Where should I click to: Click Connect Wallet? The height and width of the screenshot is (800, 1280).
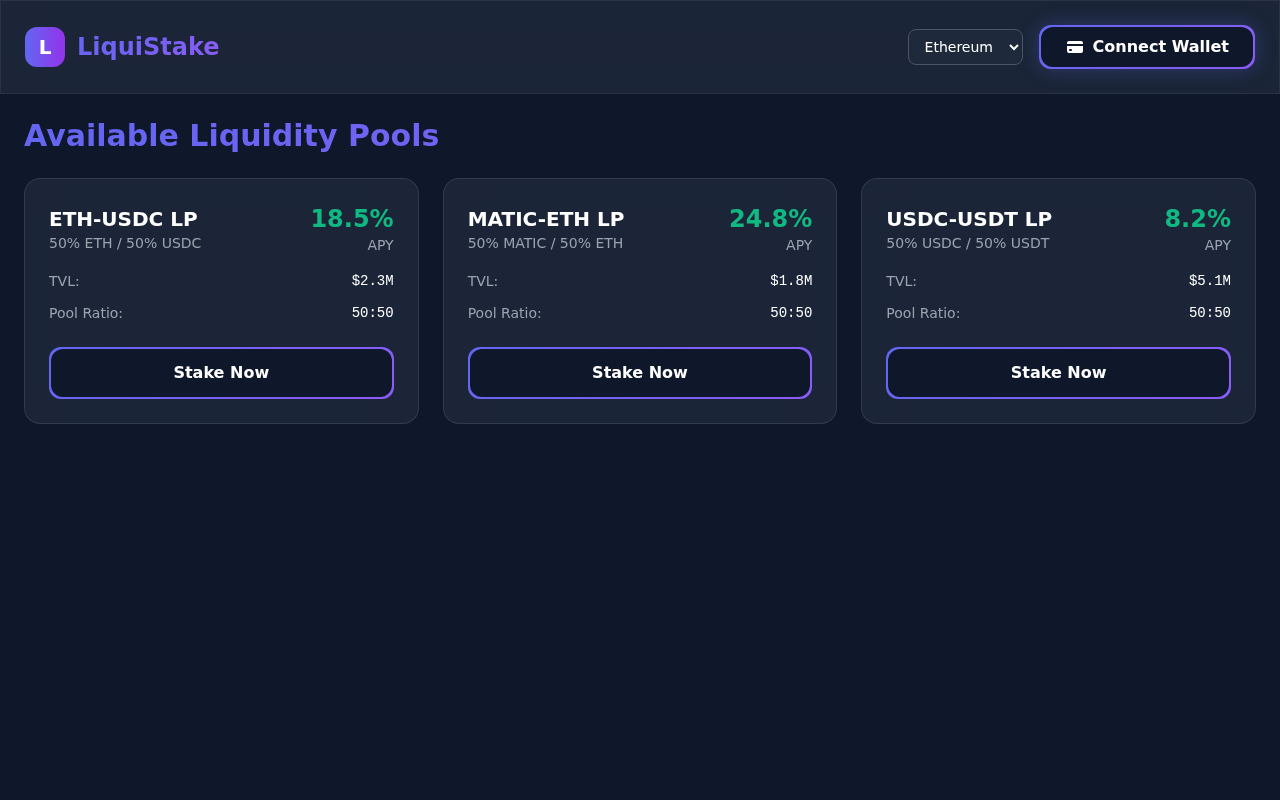tap(1146, 46)
